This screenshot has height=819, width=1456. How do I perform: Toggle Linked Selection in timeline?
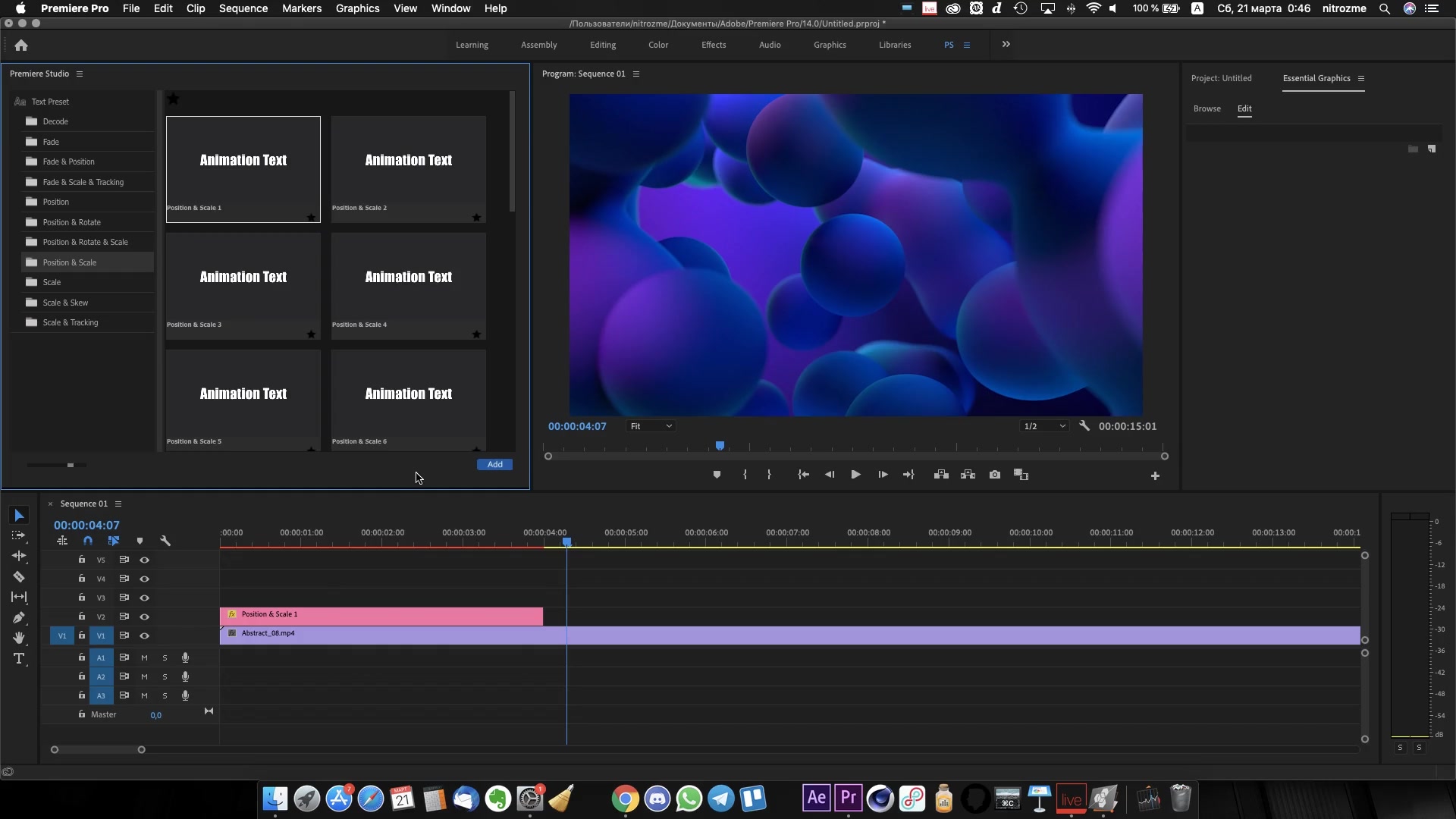(x=114, y=541)
